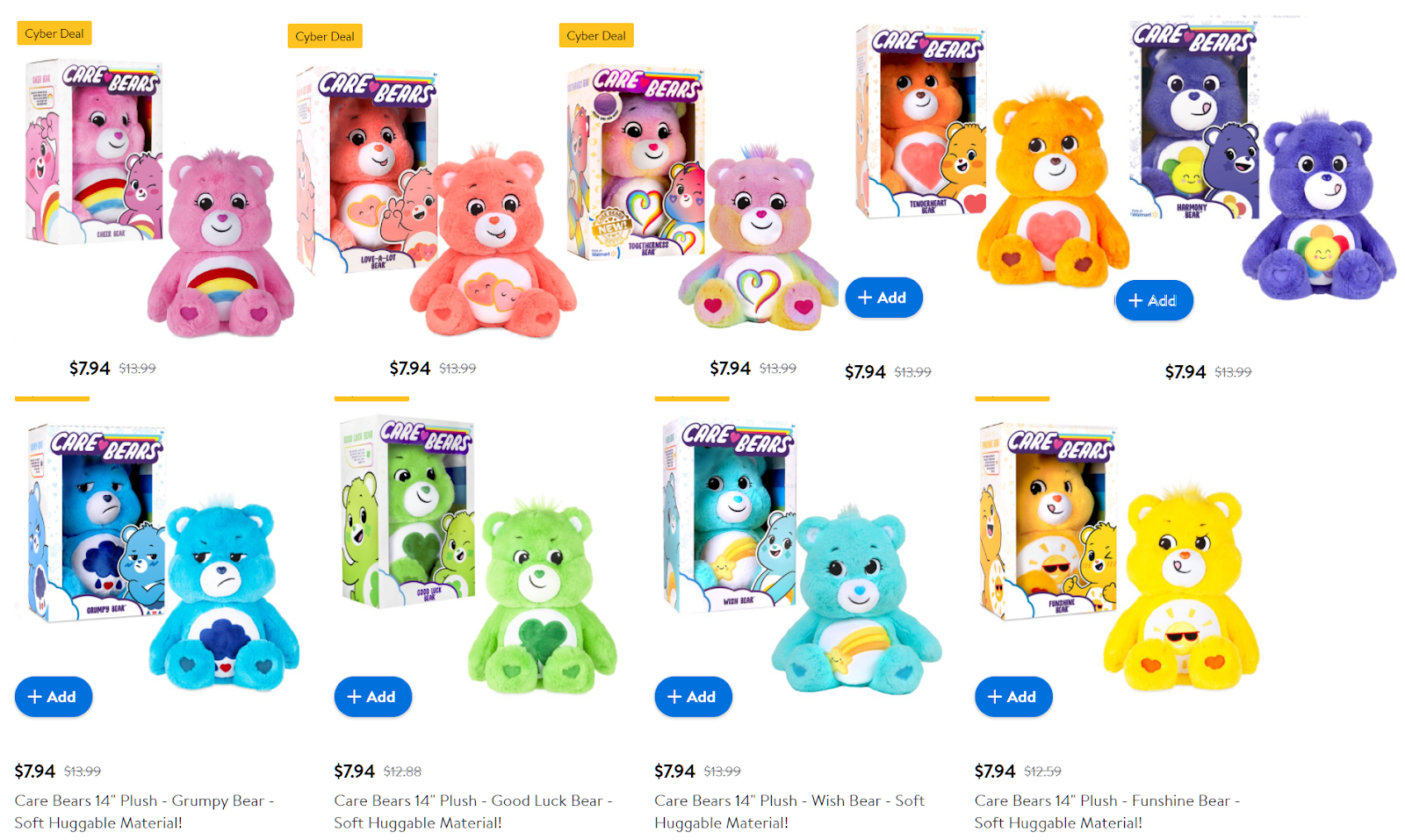
Task: Open the pink Cheer Bear product image
Action: 158,197
